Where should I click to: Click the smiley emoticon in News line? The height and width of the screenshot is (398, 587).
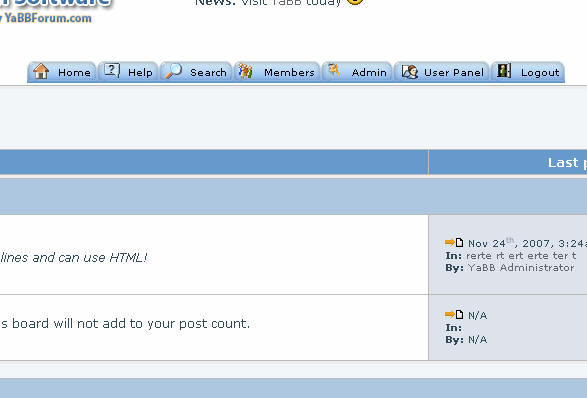coord(355,1)
